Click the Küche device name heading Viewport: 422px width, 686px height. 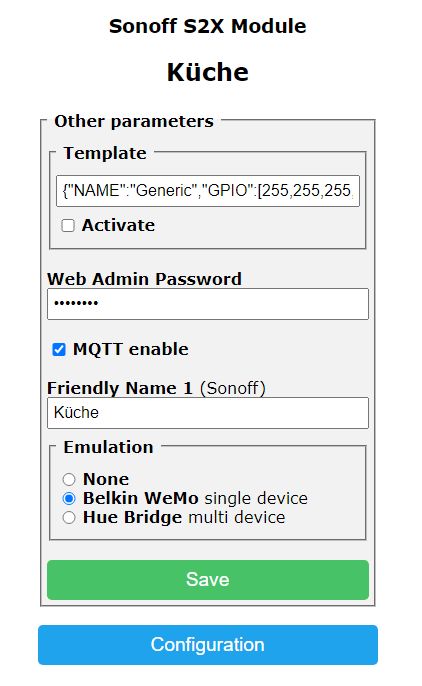(x=208, y=72)
